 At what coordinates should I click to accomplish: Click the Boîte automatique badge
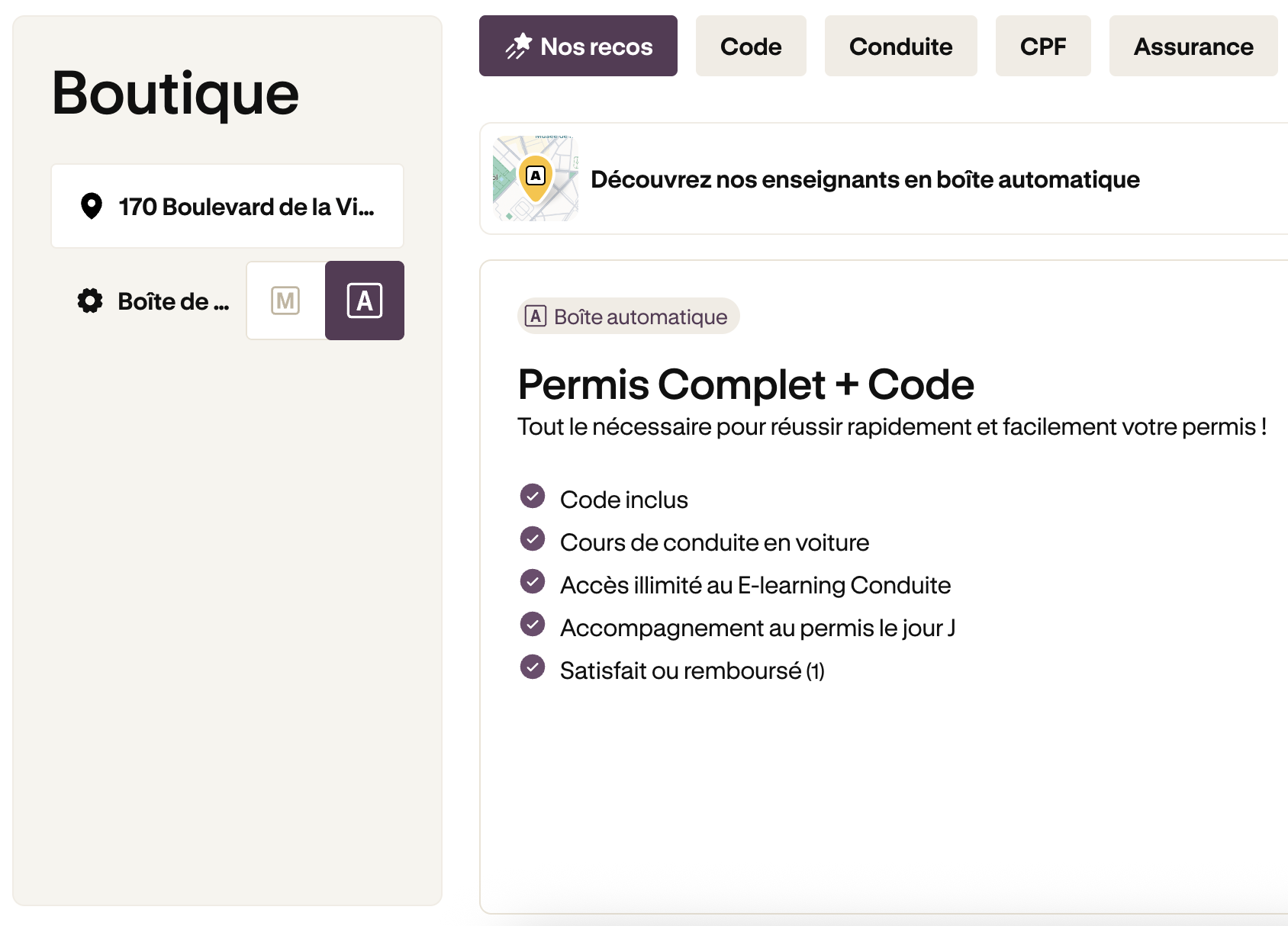click(x=628, y=316)
